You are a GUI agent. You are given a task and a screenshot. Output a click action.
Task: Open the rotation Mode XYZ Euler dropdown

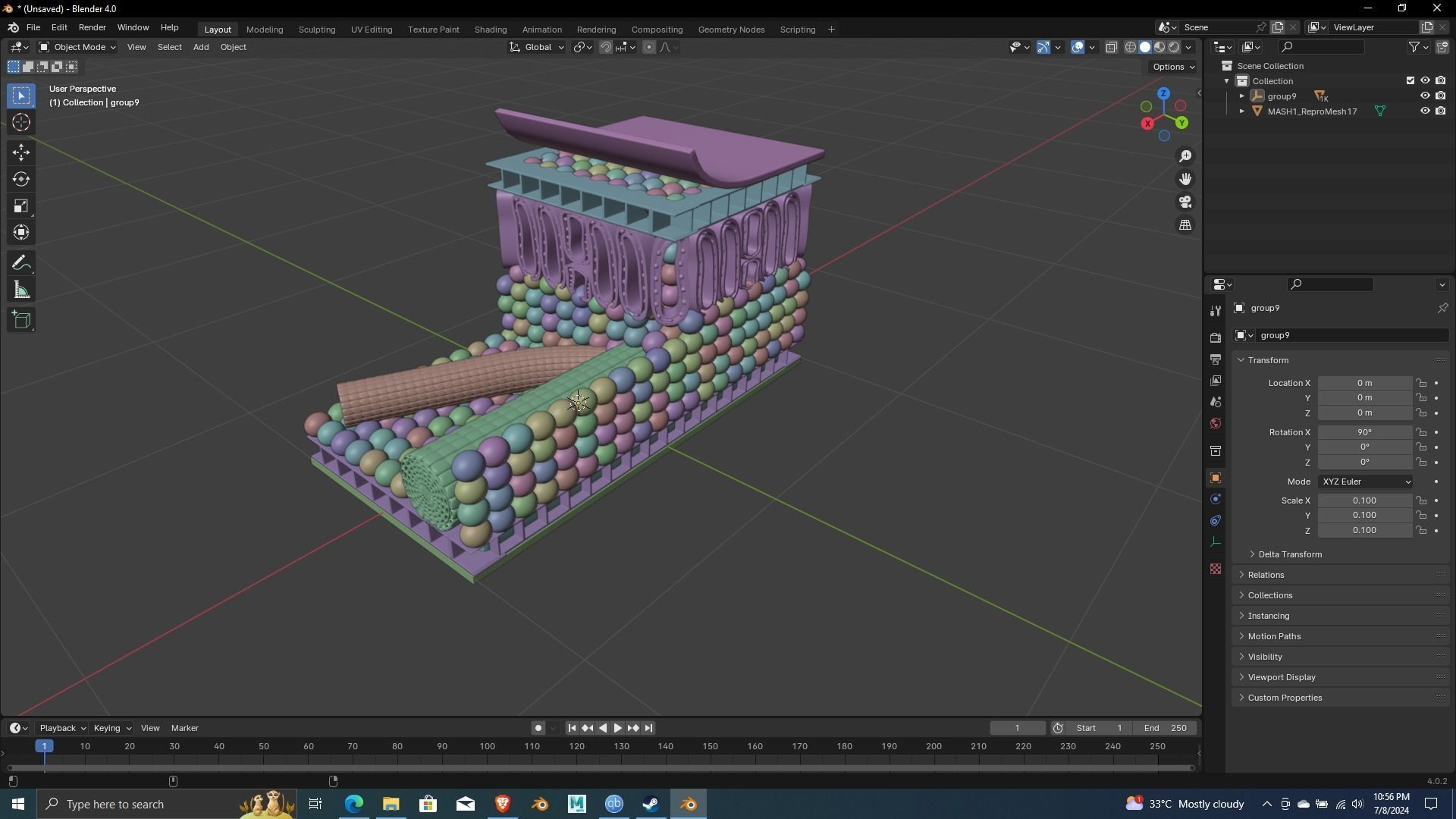pos(1365,482)
